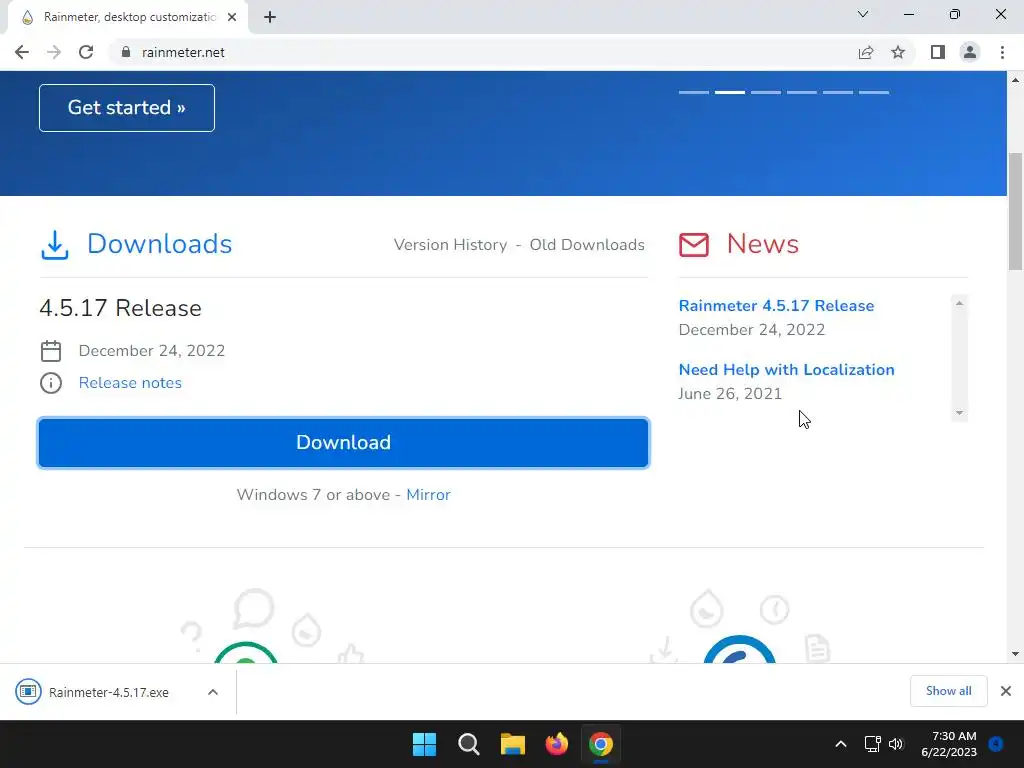
Task: Click the News list scroll-up arrow
Action: (x=959, y=303)
